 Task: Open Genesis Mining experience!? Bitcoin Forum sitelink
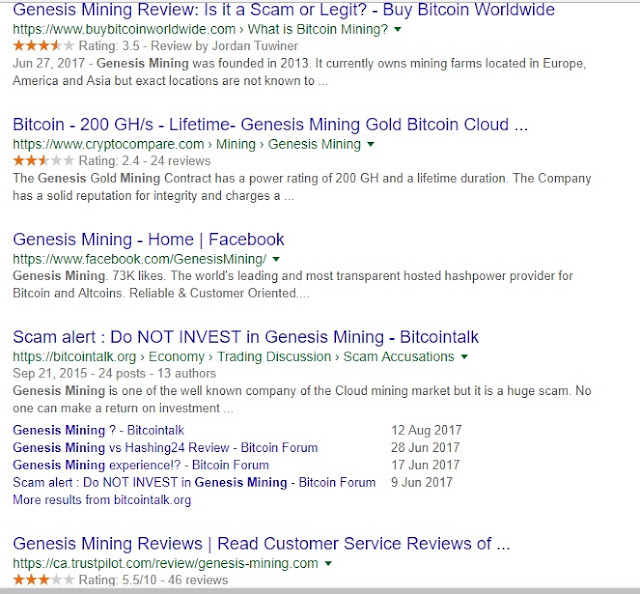(141, 465)
